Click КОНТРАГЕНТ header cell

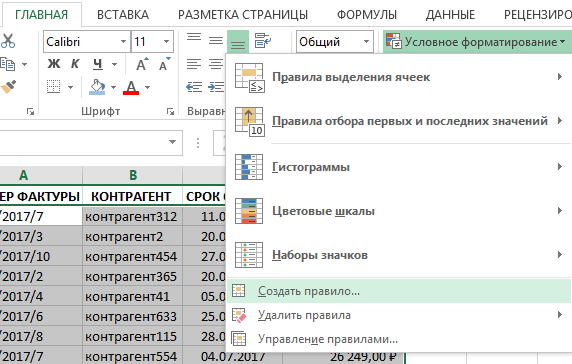point(133,197)
